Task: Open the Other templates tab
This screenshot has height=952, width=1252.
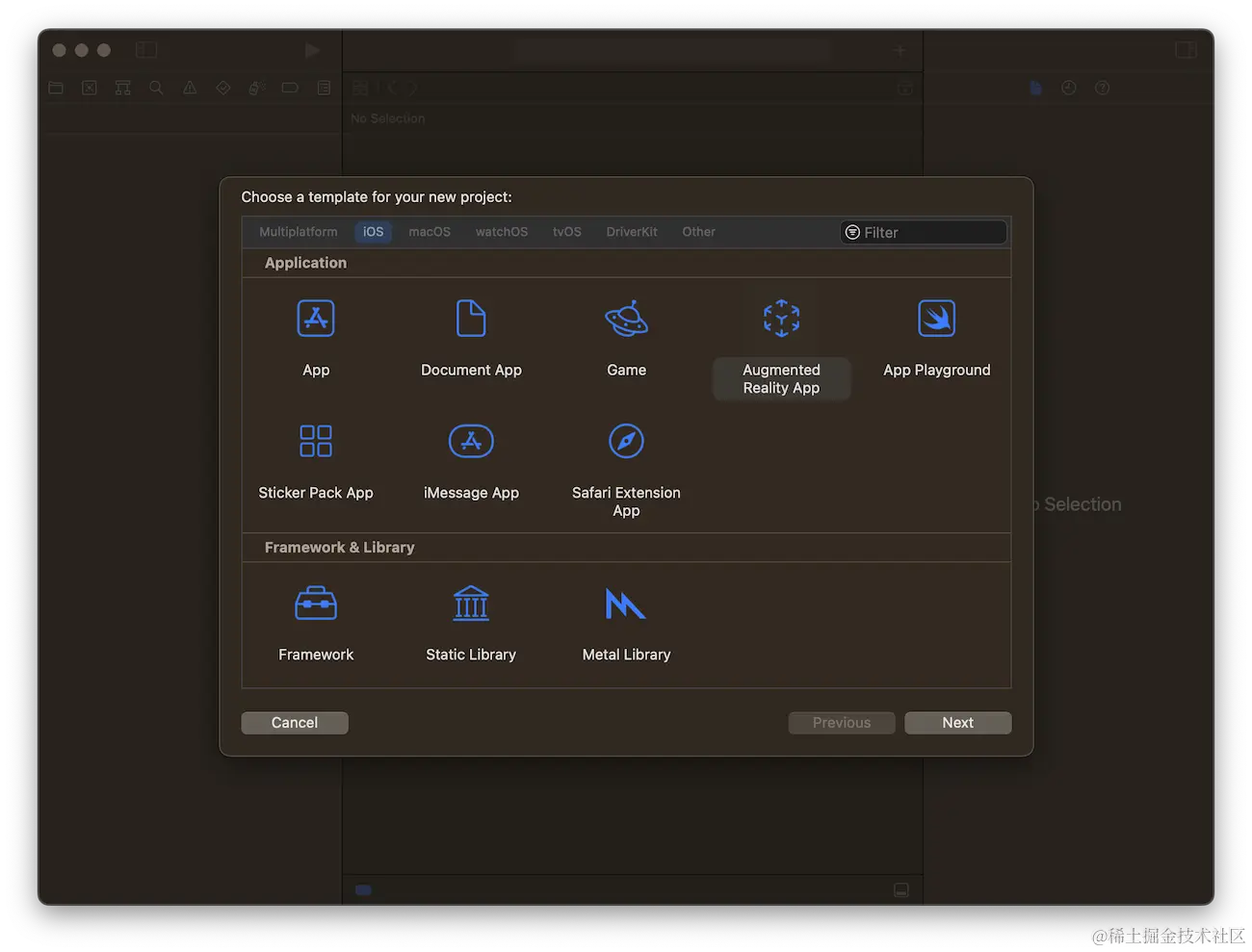Action: (699, 232)
